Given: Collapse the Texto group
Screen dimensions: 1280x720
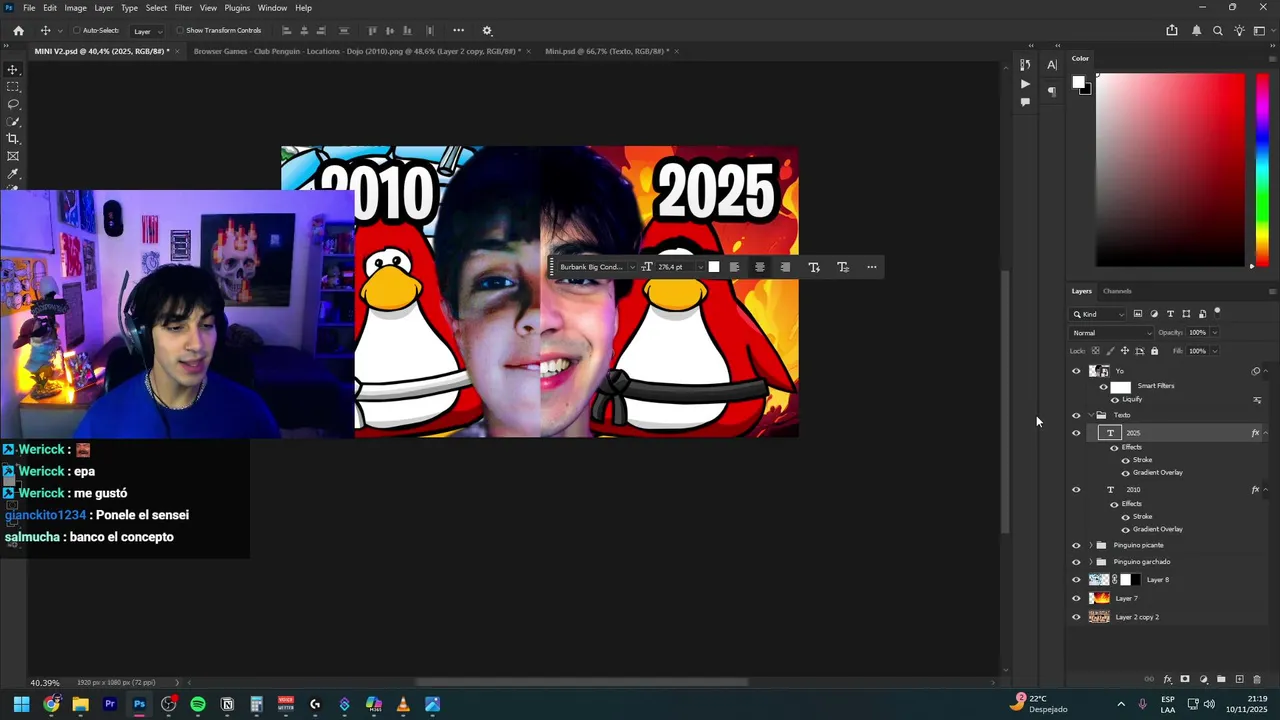Looking at the screenshot, I should (x=1091, y=415).
